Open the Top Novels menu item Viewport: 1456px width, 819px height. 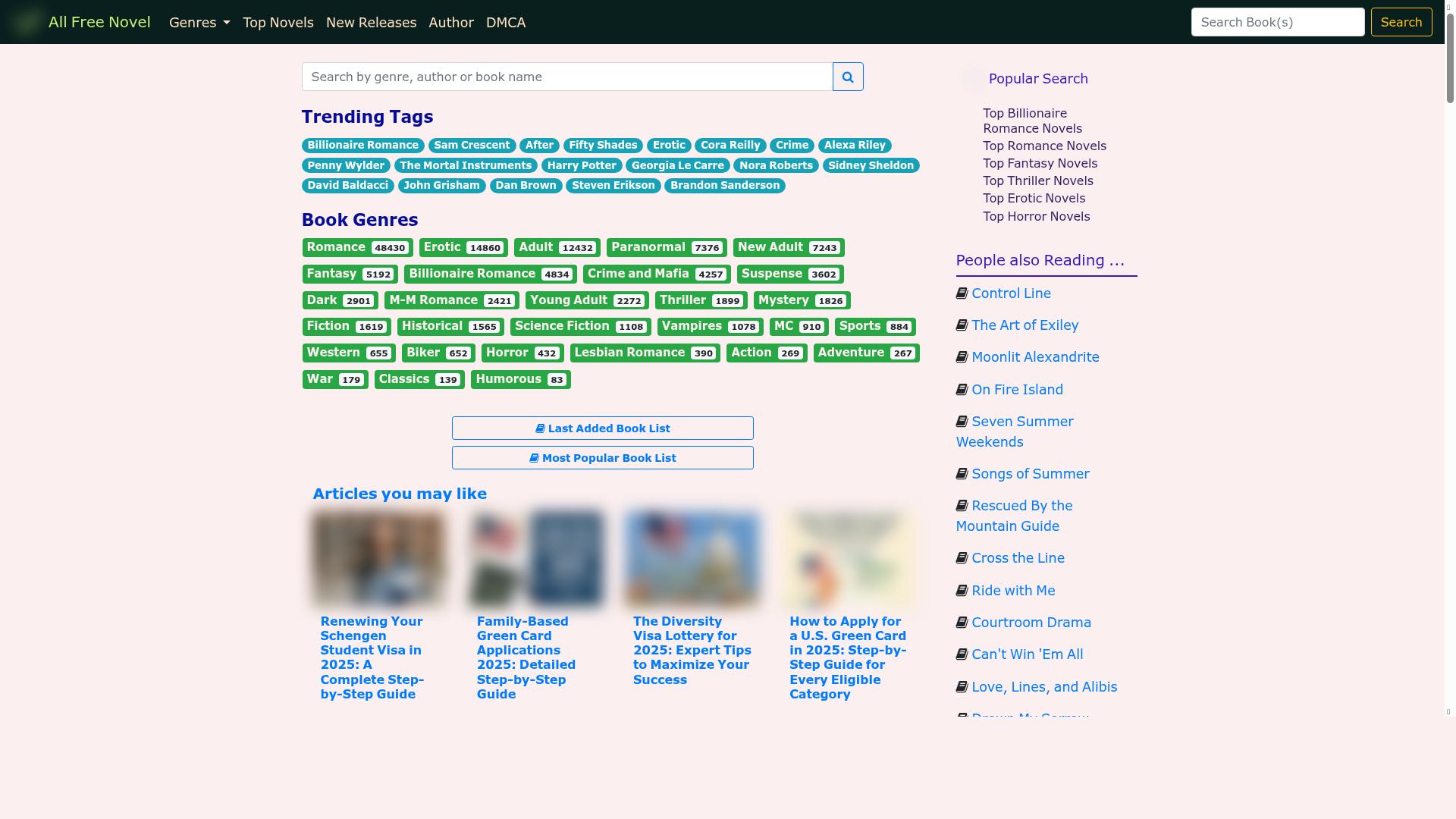(x=278, y=22)
